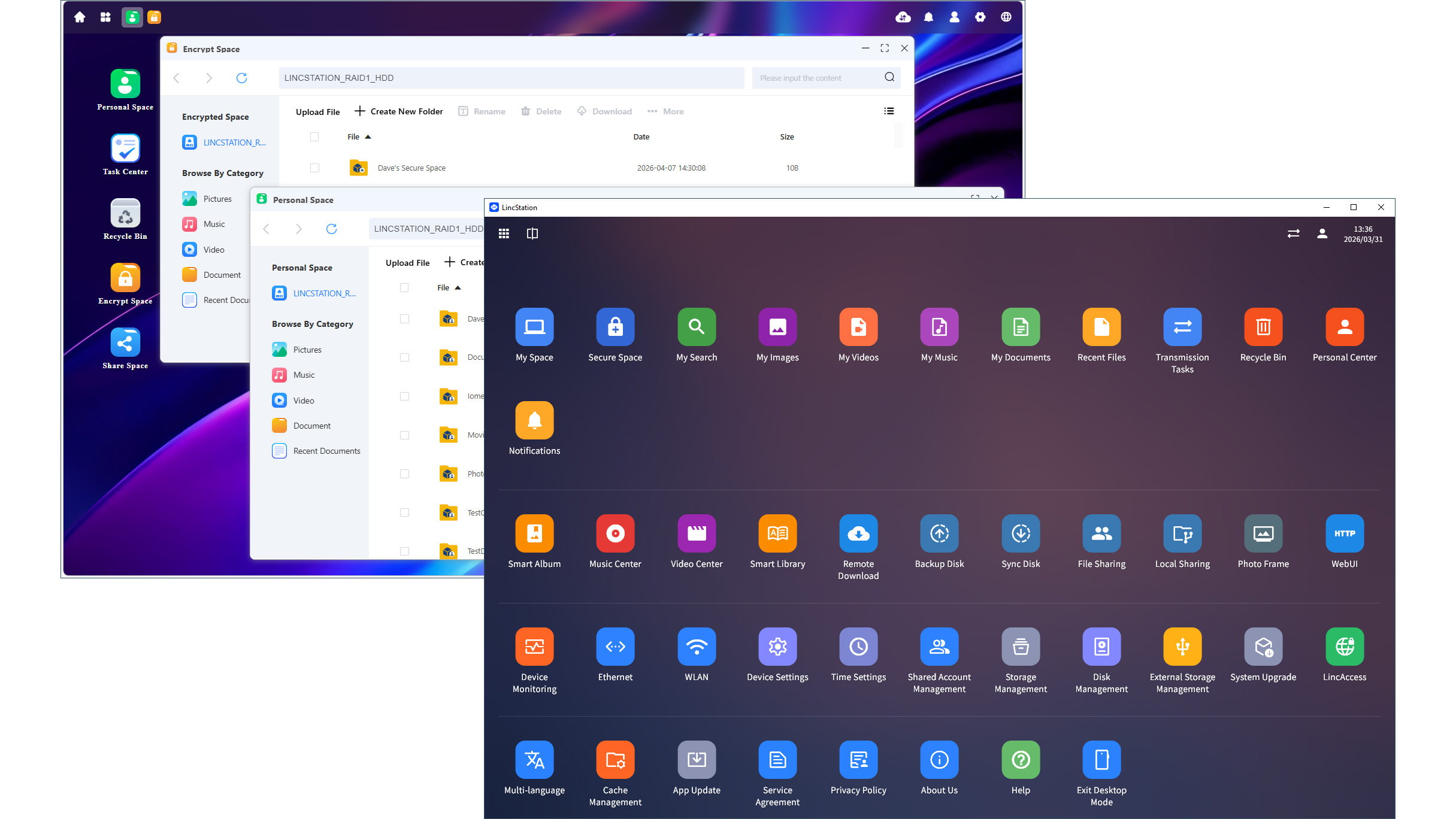Open Task Center desktop shortcut
The height and width of the screenshot is (819, 1456).
125,148
